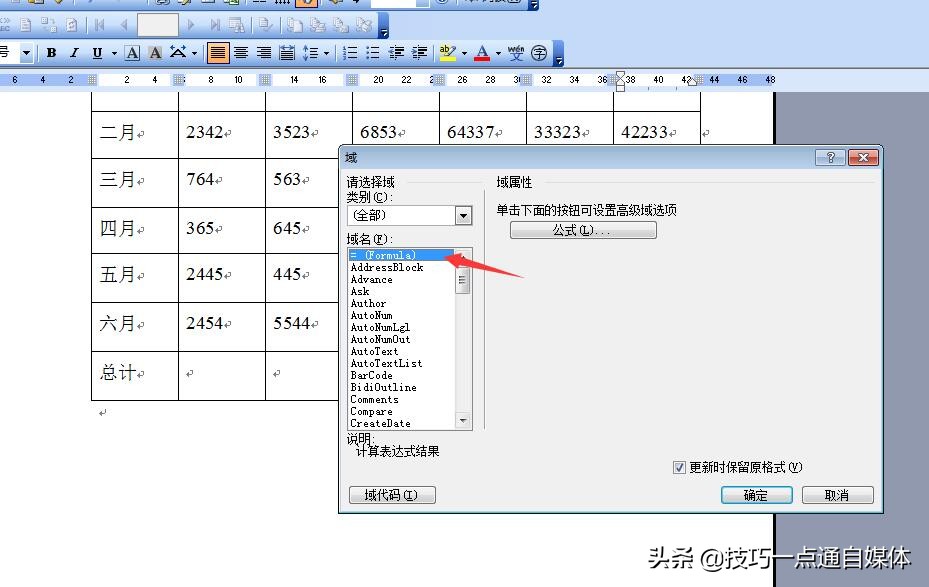Click the 公式 formula button

tap(583, 230)
